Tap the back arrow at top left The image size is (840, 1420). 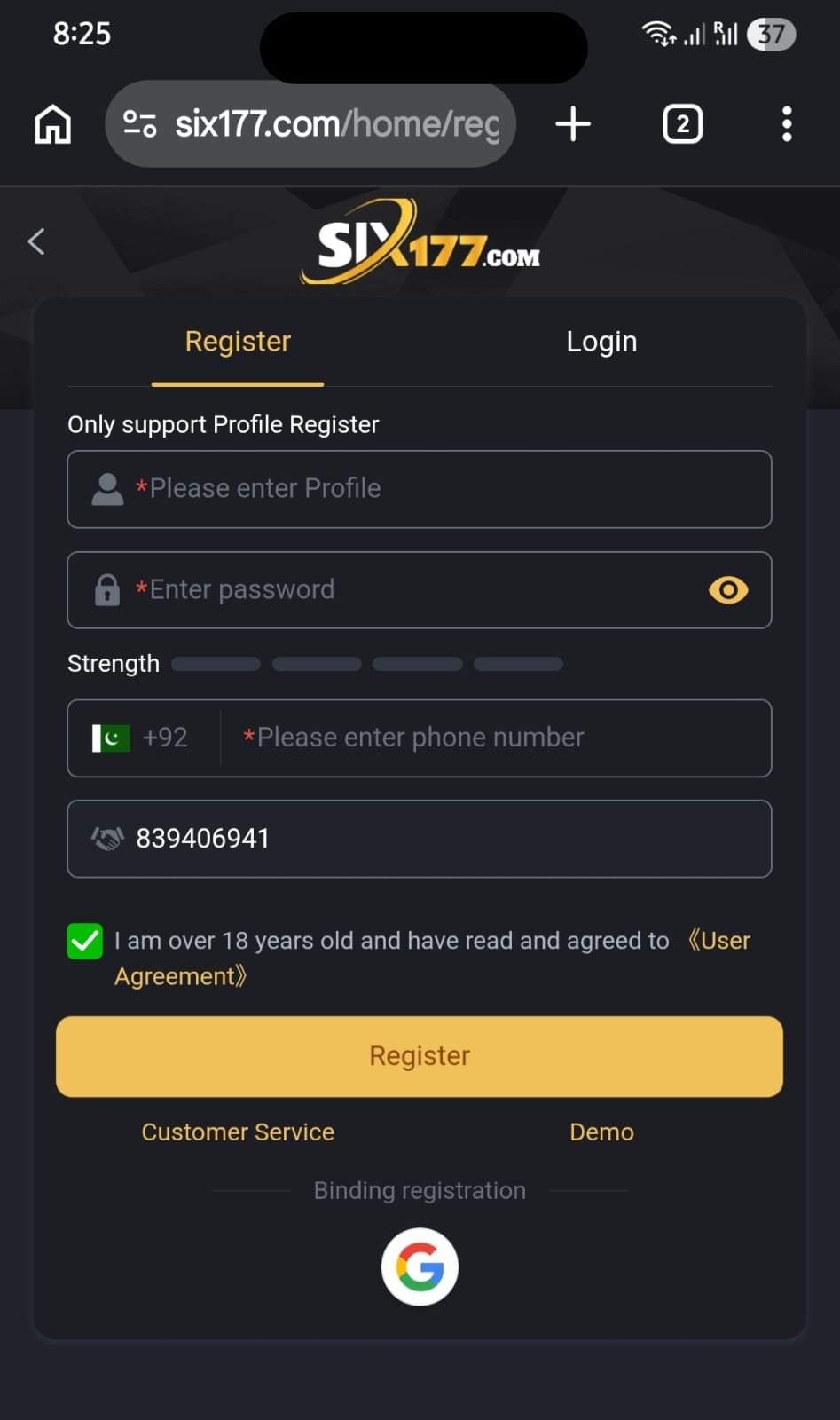(35, 241)
